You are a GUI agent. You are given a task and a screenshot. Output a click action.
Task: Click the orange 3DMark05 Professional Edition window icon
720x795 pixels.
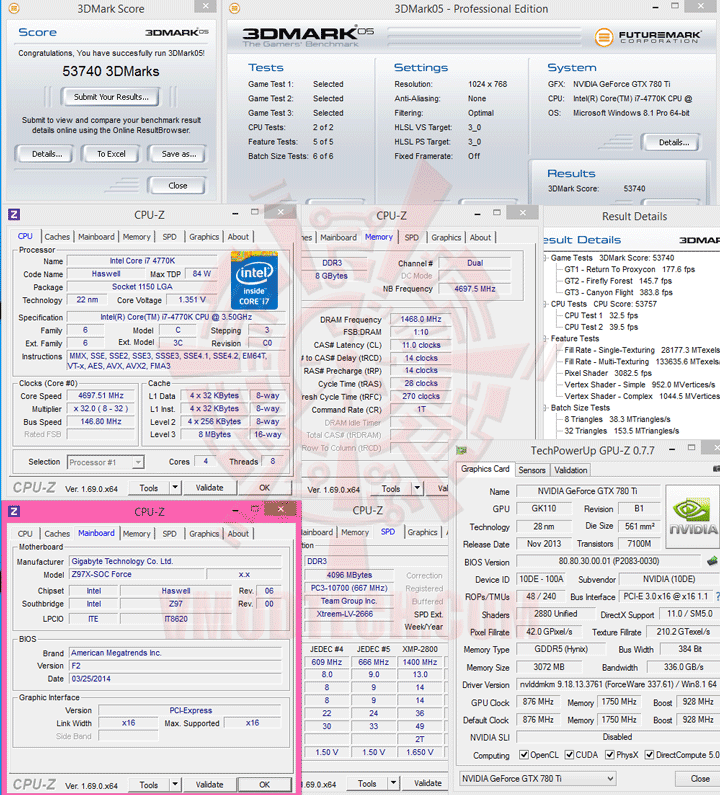pyautogui.click(x=234, y=9)
